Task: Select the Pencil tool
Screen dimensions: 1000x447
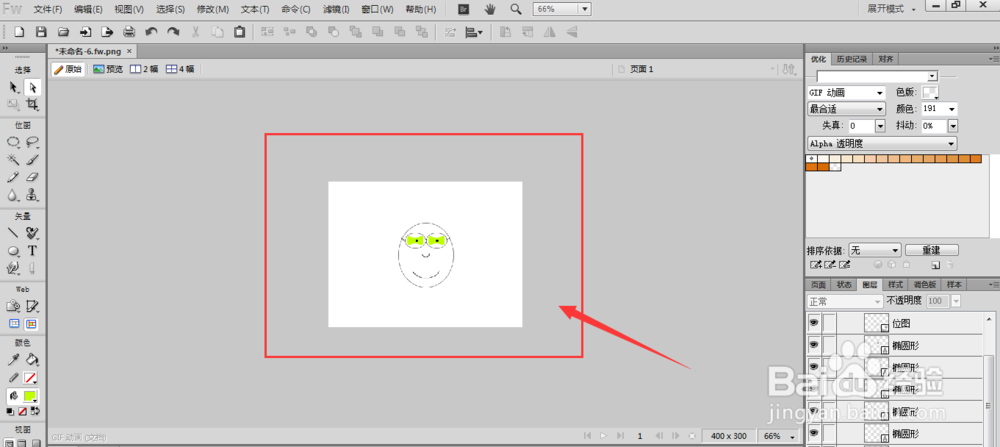Action: 13,178
